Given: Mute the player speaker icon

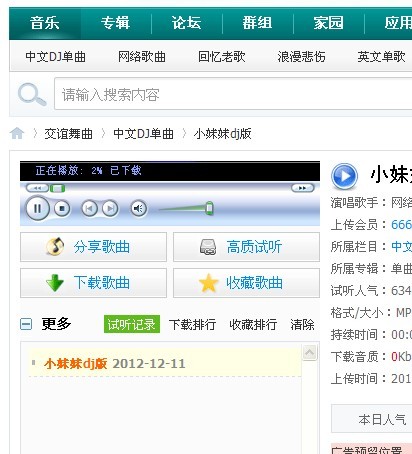Looking at the screenshot, I should [x=138, y=209].
